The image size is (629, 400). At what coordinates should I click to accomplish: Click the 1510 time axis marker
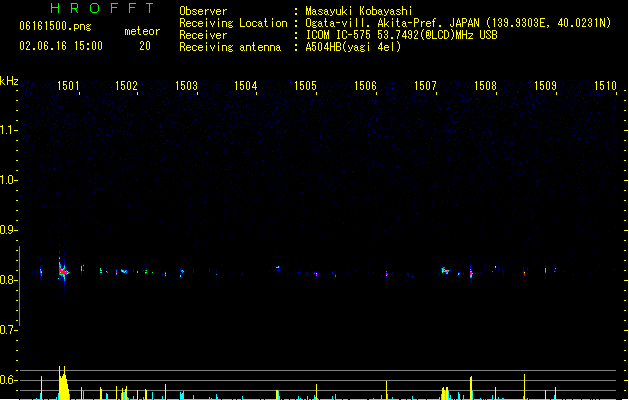pyautogui.click(x=605, y=86)
